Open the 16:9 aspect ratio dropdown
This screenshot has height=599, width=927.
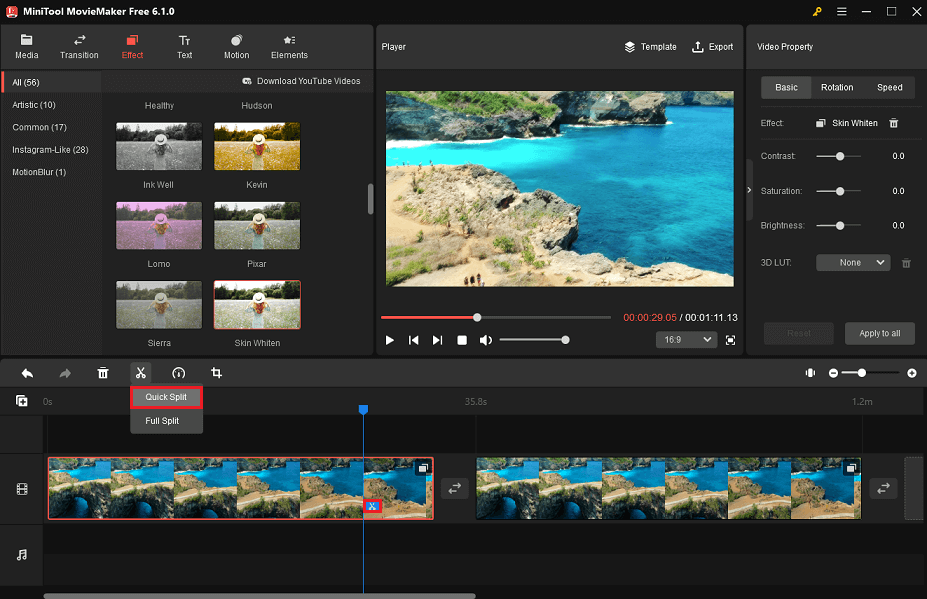[x=686, y=339]
